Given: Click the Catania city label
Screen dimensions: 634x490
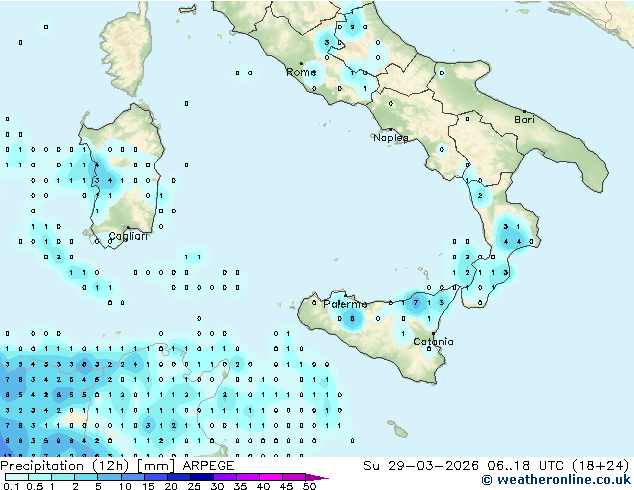Looking at the screenshot, I should (433, 342).
